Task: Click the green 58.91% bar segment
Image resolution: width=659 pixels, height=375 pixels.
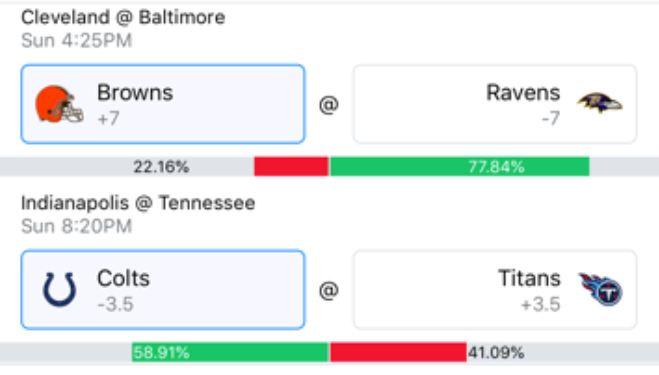Action: point(230,352)
